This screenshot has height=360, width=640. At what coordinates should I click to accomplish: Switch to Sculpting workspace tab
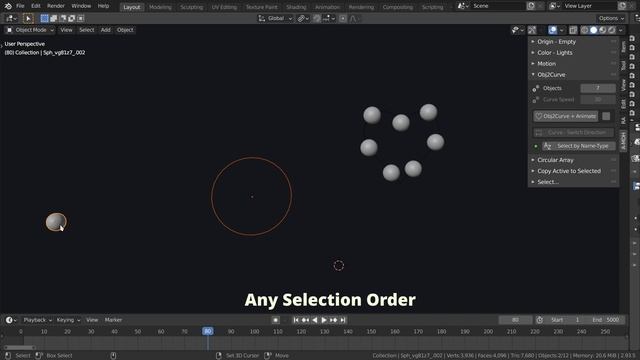click(x=191, y=7)
